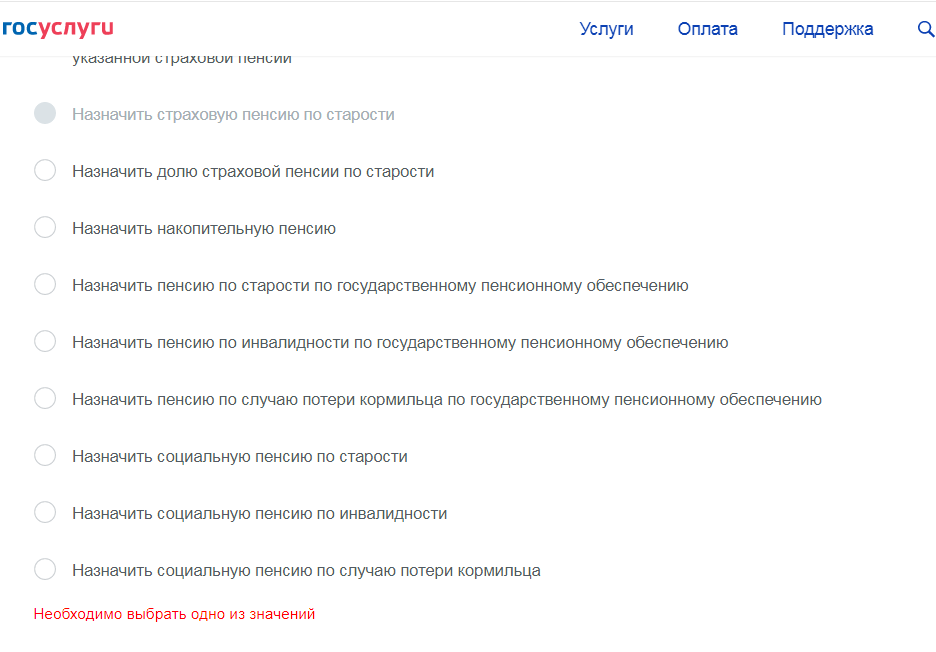The width and height of the screenshot is (936, 652).
Task: Click disabled radio for страховую пенсию по старости
Action: point(45,114)
